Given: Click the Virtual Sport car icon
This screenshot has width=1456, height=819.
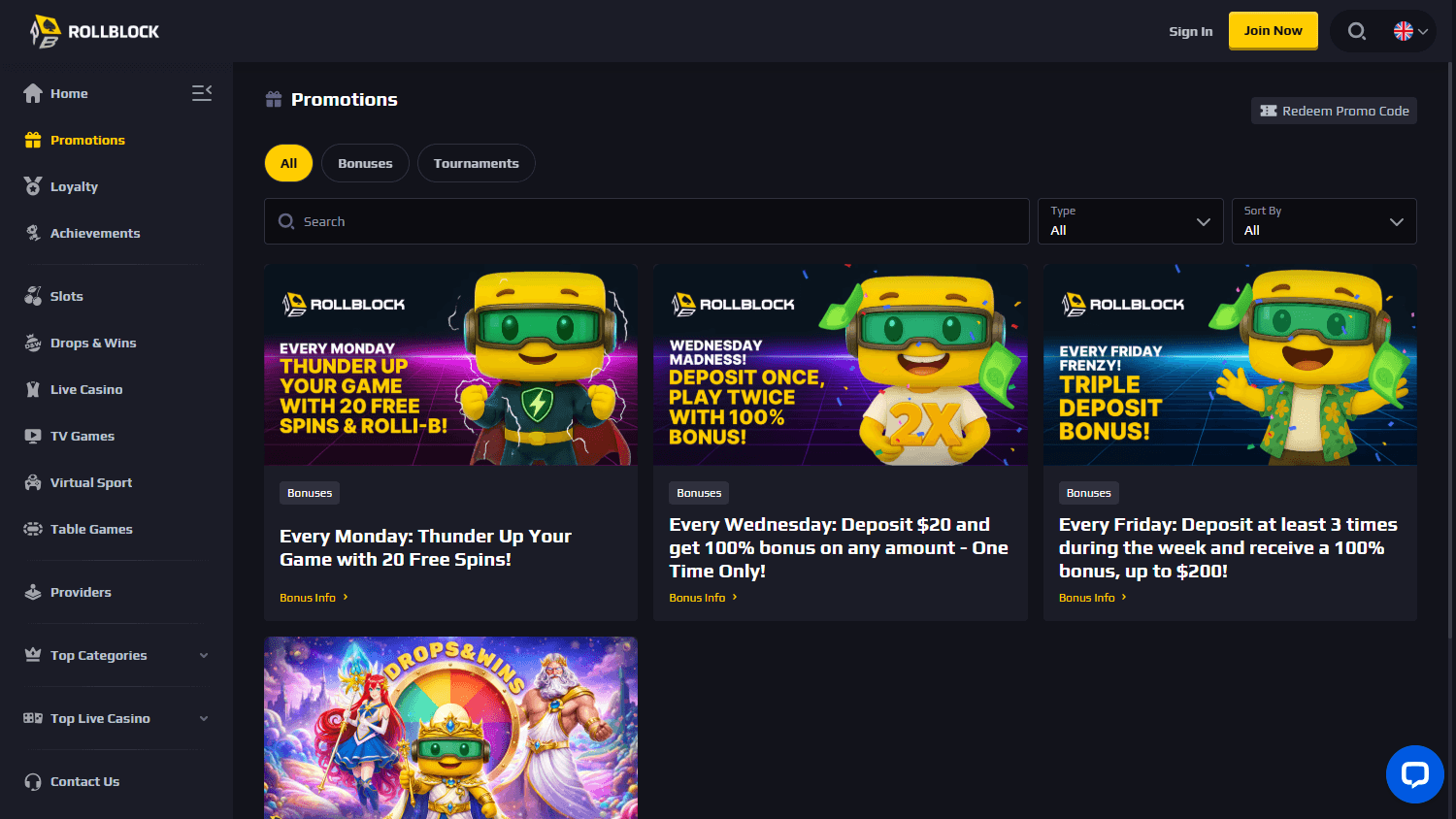Looking at the screenshot, I should click(33, 482).
